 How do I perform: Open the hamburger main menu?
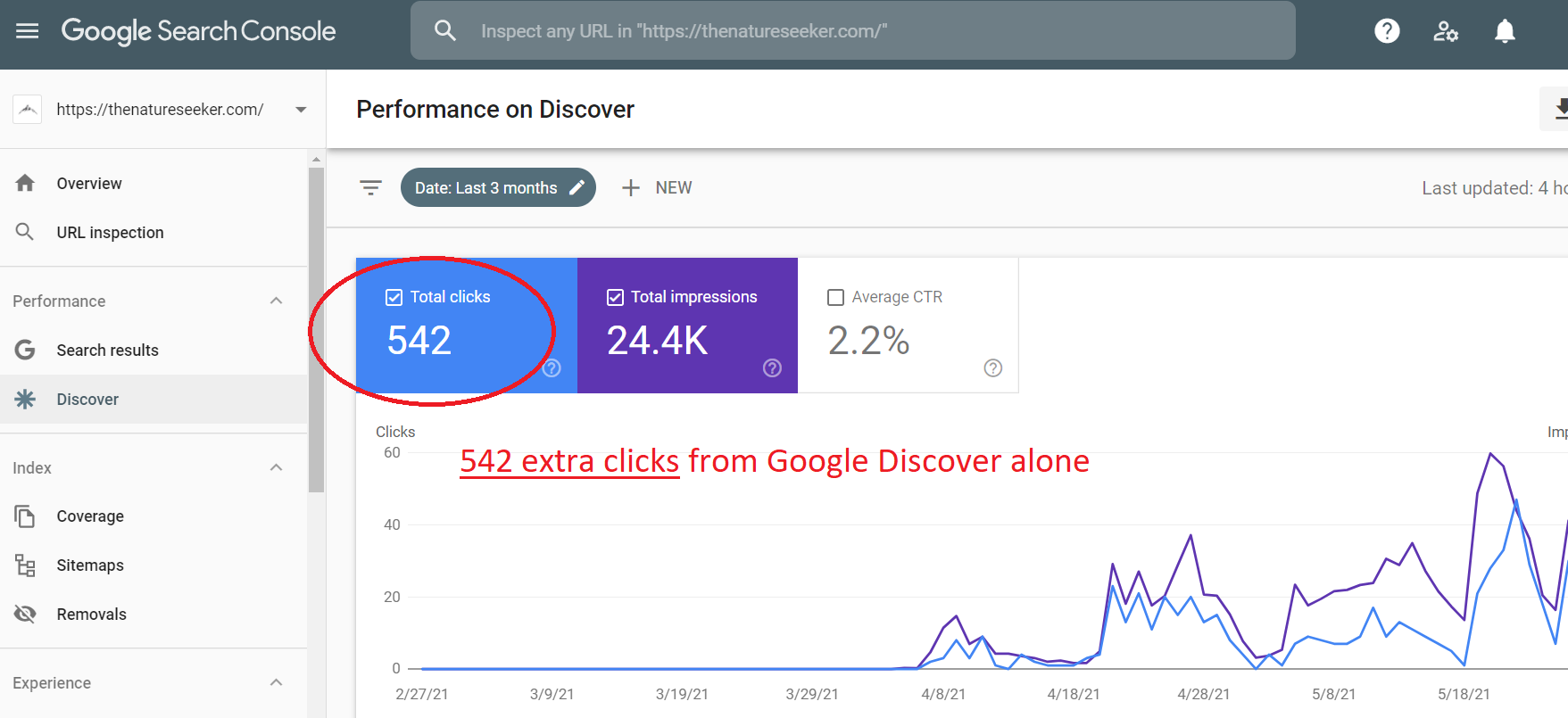pos(28,31)
